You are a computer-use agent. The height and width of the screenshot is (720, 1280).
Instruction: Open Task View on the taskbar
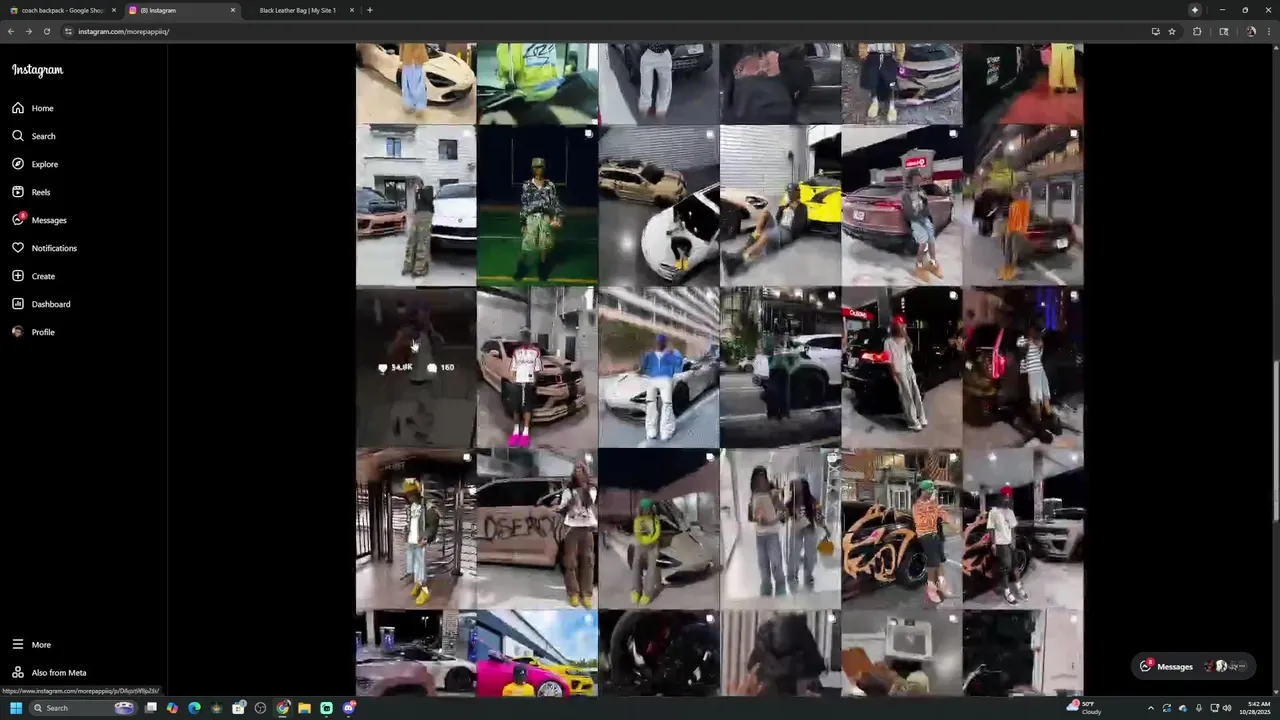[x=151, y=708]
